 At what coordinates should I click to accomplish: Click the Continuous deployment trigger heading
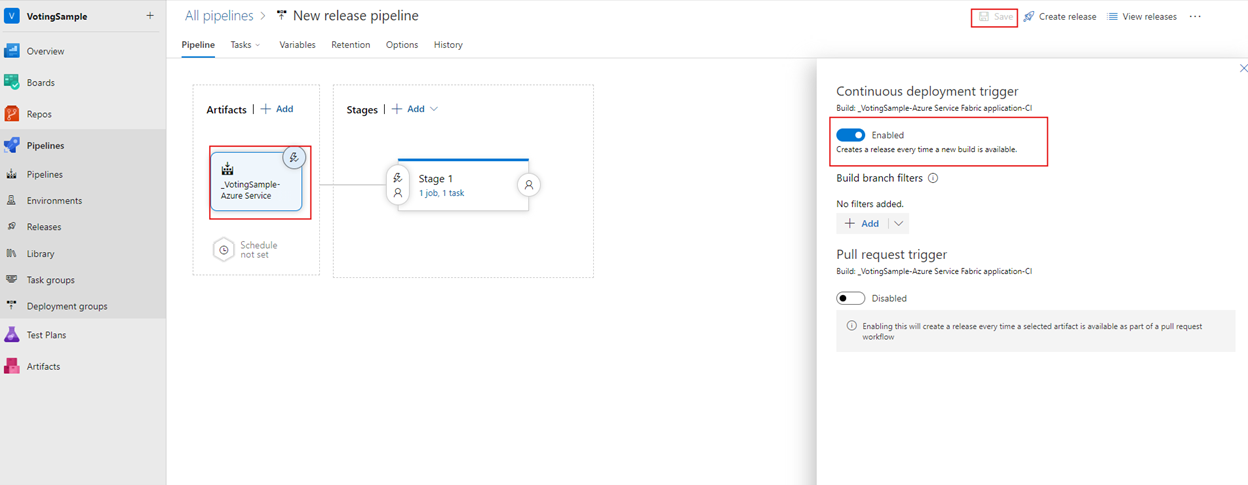click(x=927, y=91)
